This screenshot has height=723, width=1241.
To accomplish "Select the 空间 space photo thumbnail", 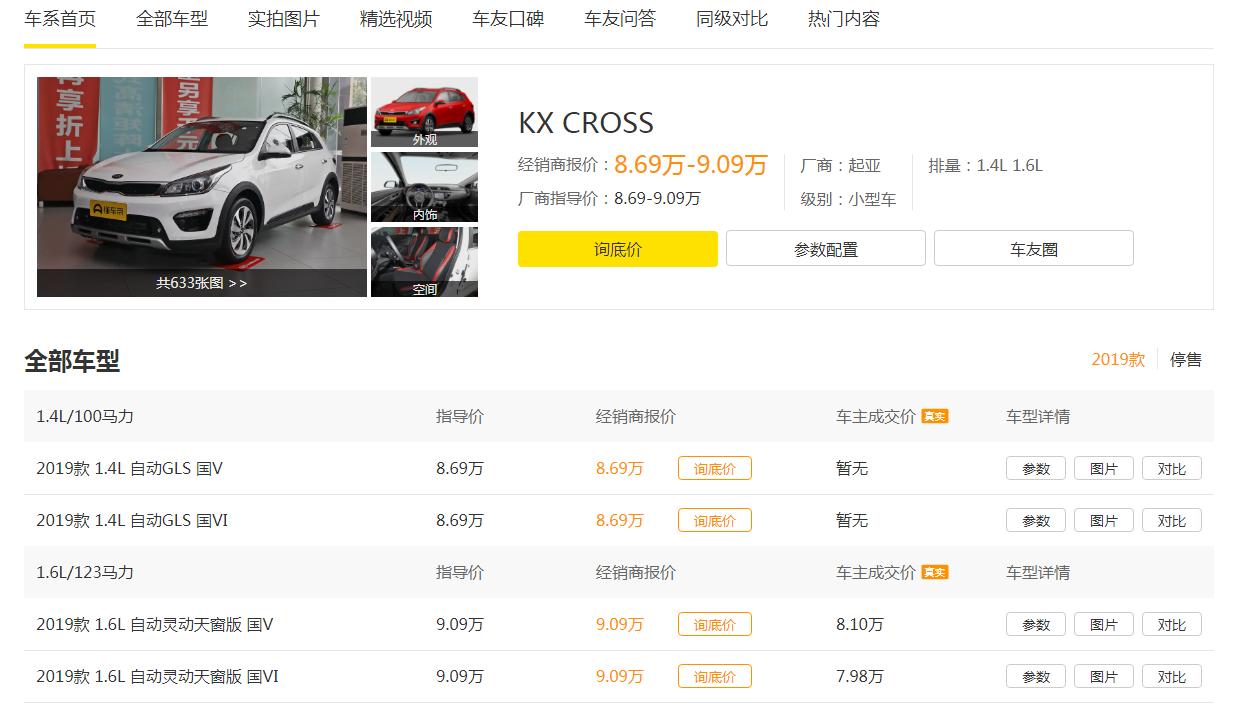I will (424, 261).
